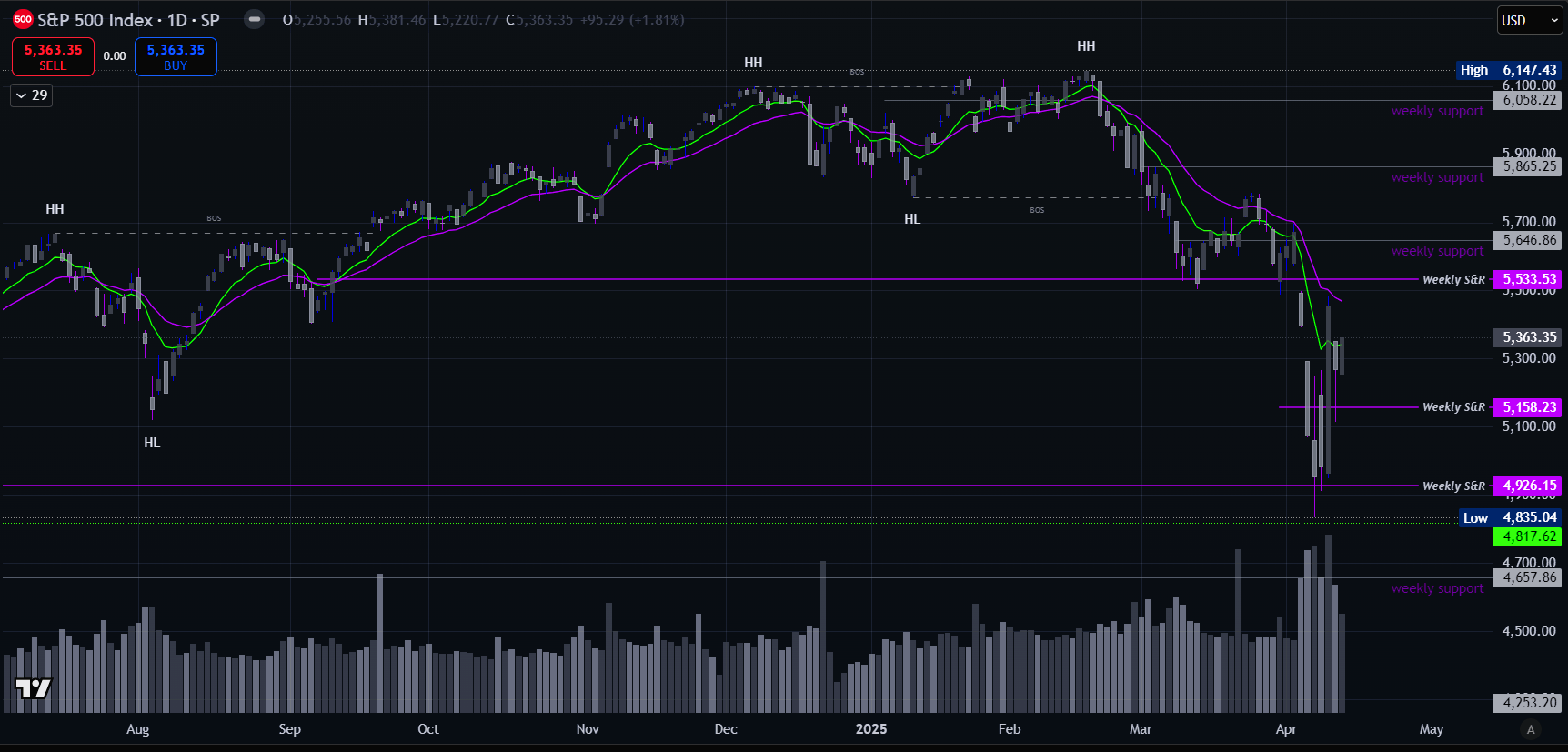The height and width of the screenshot is (752, 1568).
Task: Click the 6,058.22 weekly support price label
Action: 1529,100
